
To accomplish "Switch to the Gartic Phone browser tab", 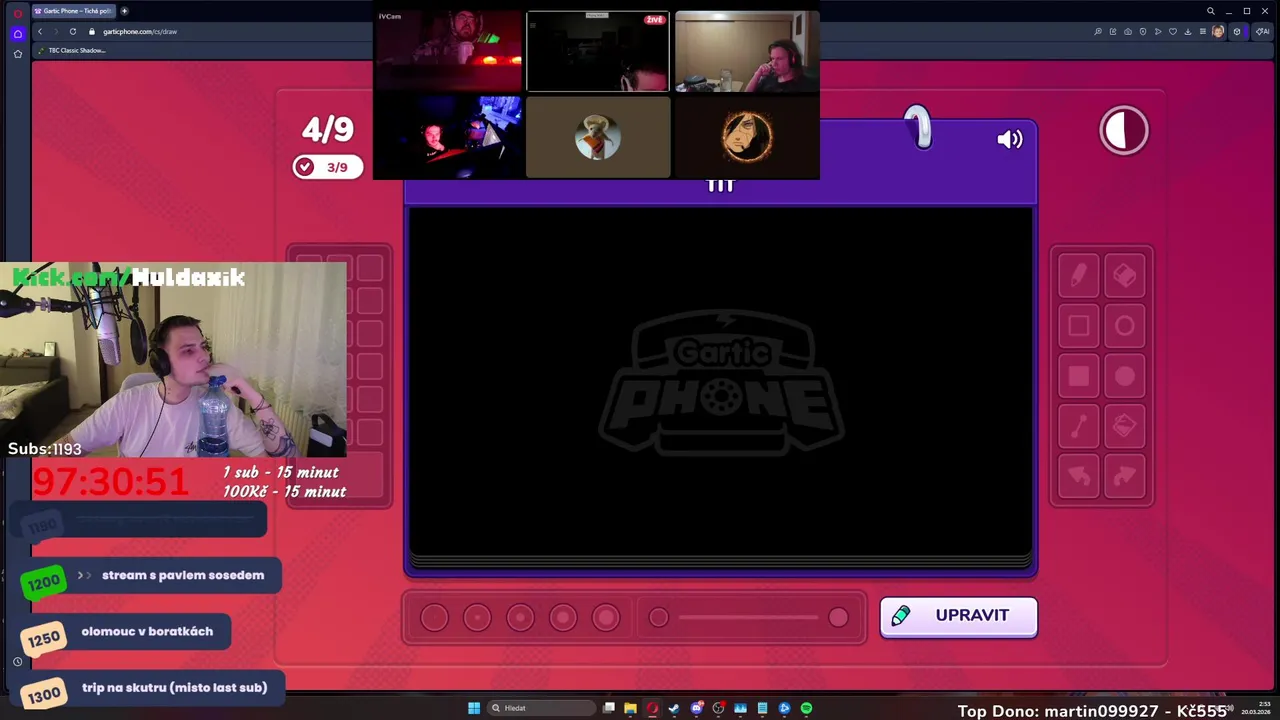I will point(74,11).
